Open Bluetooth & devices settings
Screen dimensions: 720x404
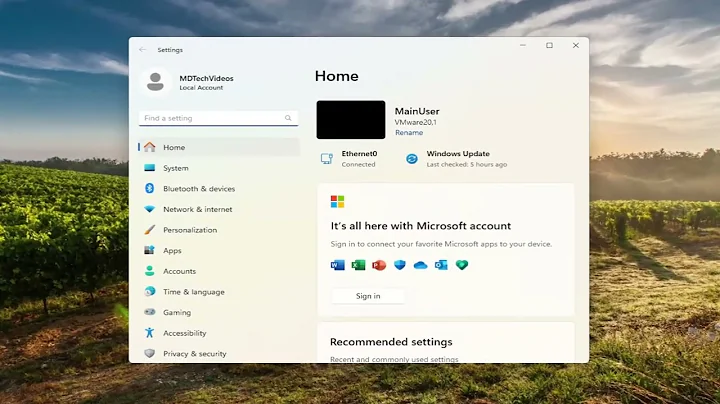(x=219, y=189)
